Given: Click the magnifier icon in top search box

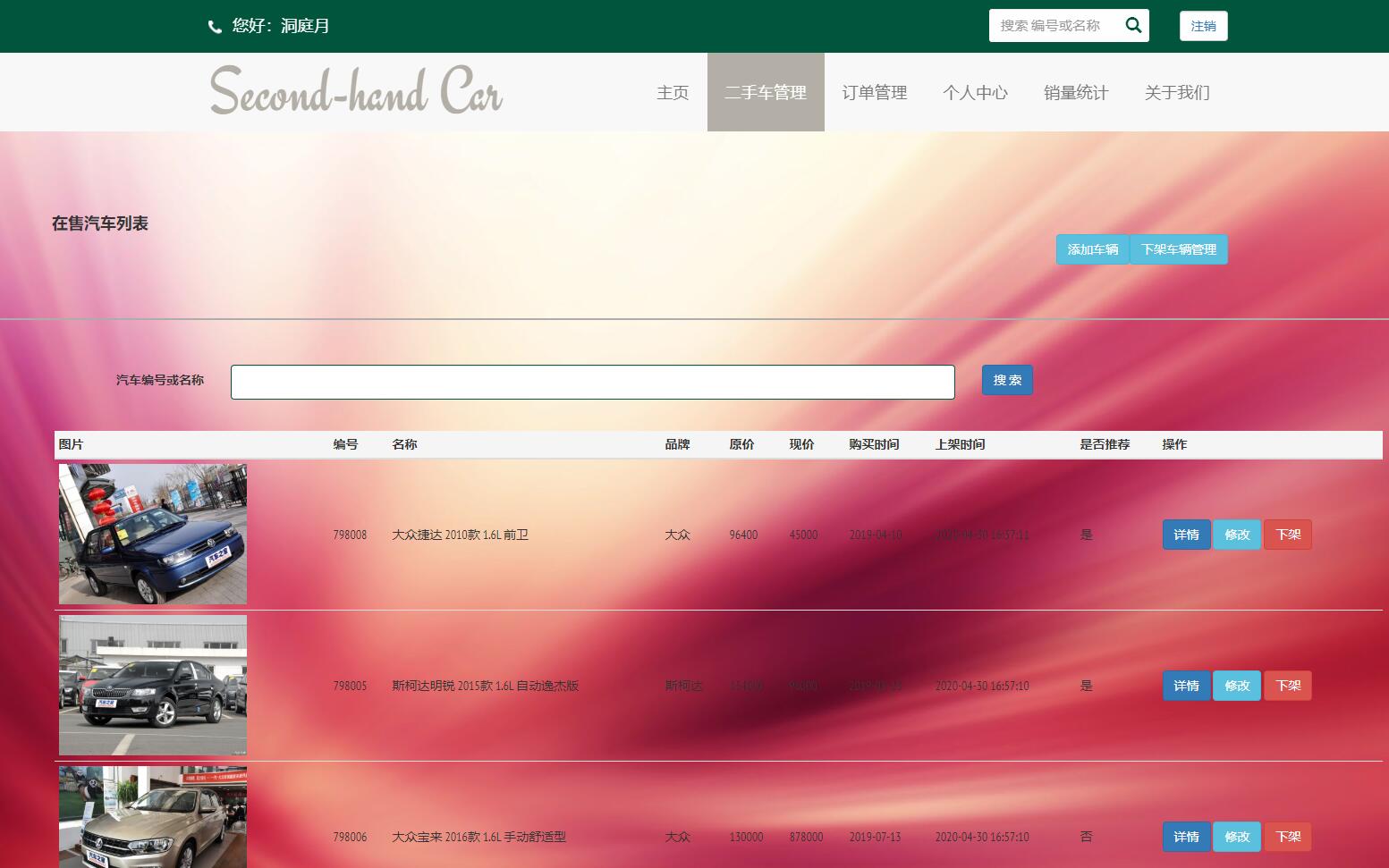Looking at the screenshot, I should (1133, 25).
